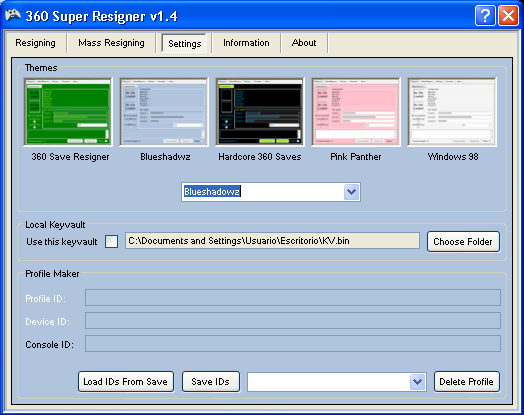The image size is (524, 415).
Task: Open the About tab
Action: click(304, 43)
